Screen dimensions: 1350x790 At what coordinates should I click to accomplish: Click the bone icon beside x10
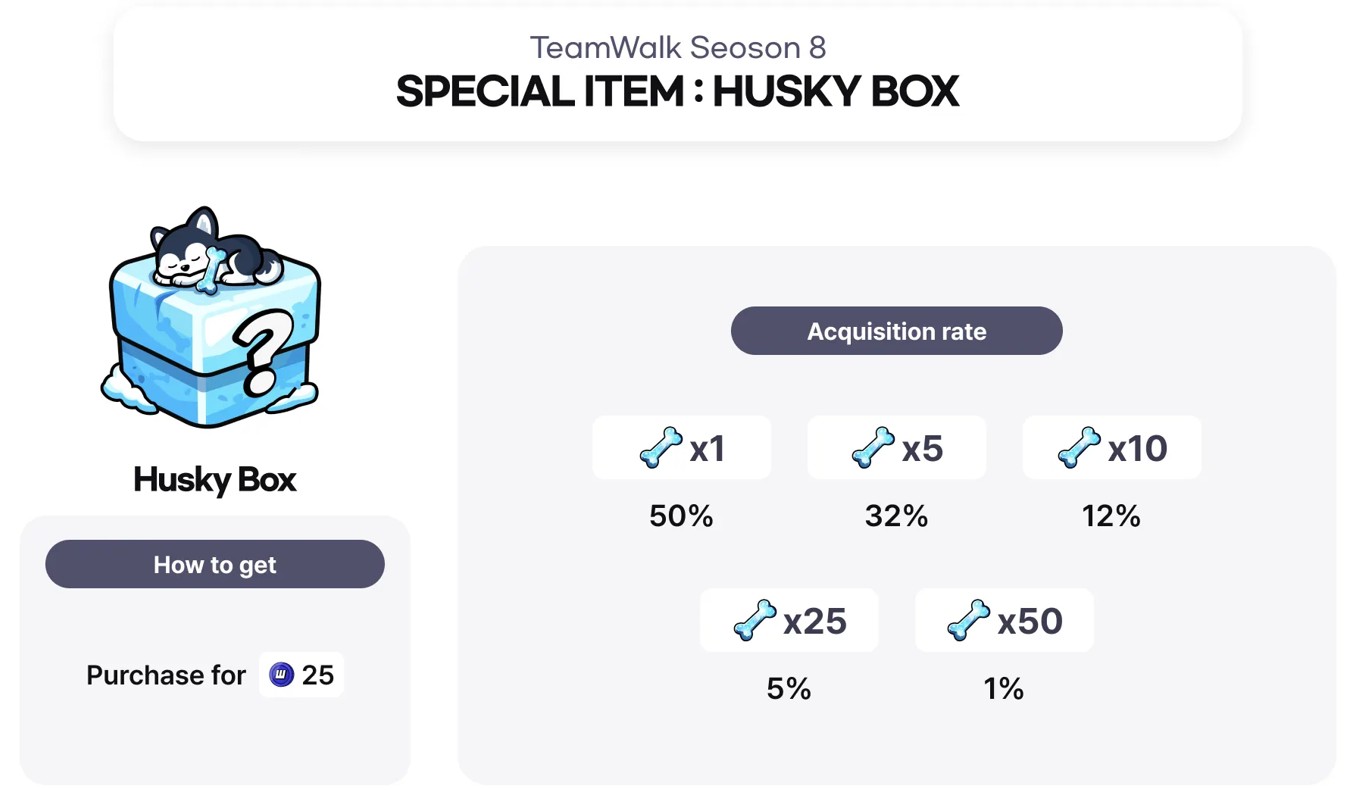pyautogui.click(x=1079, y=448)
